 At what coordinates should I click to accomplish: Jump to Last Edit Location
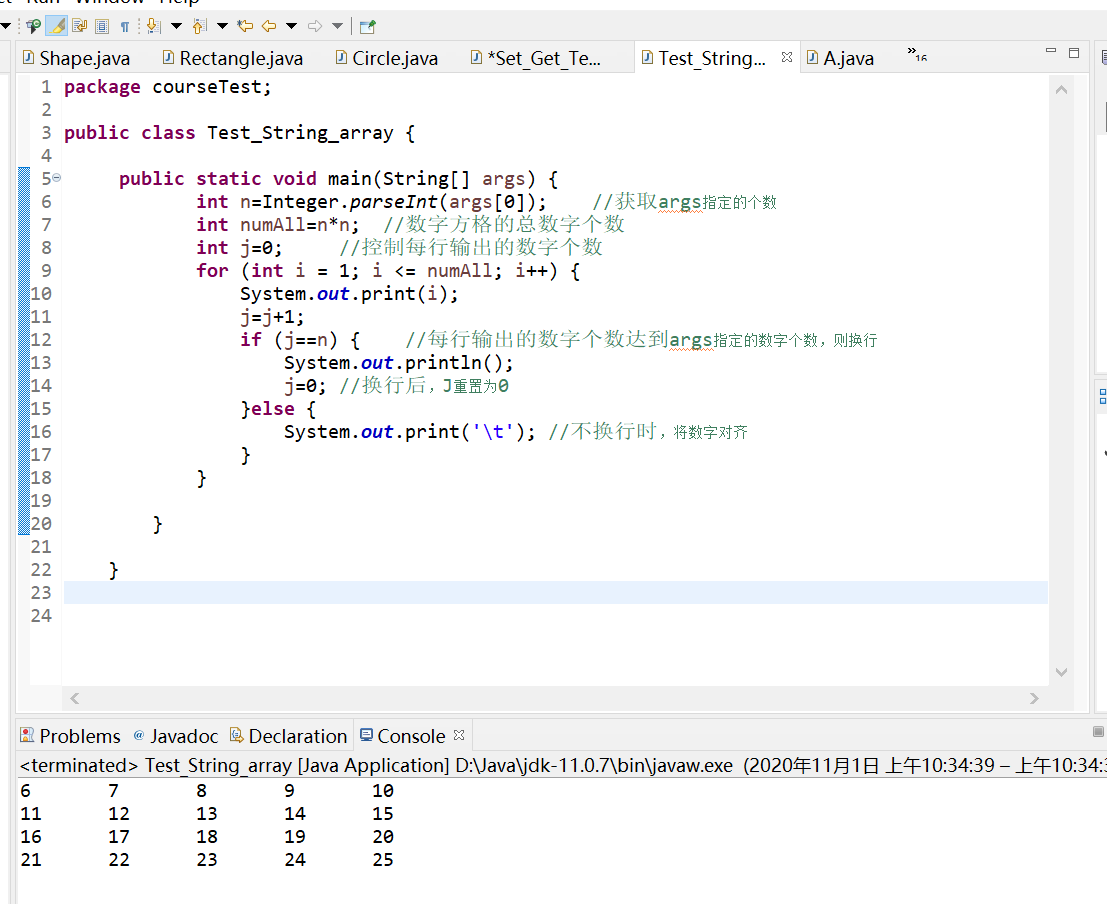pos(245,27)
